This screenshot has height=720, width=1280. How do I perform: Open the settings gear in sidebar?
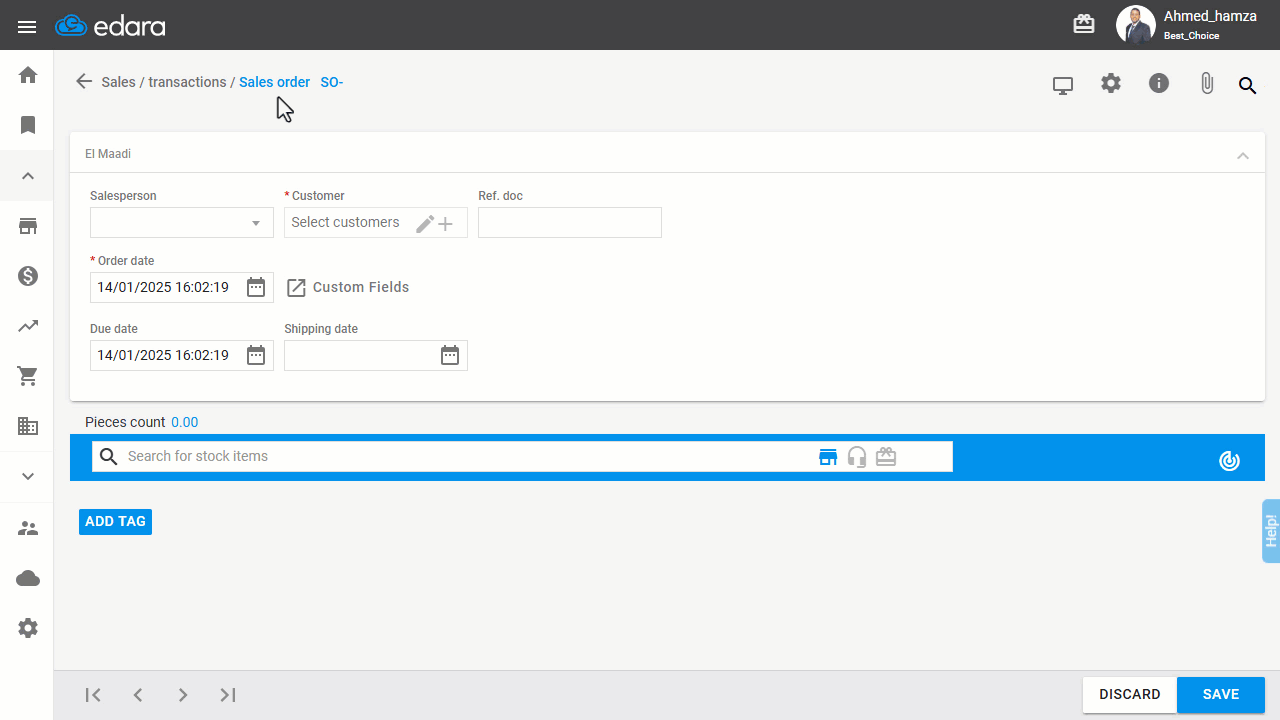coord(28,628)
